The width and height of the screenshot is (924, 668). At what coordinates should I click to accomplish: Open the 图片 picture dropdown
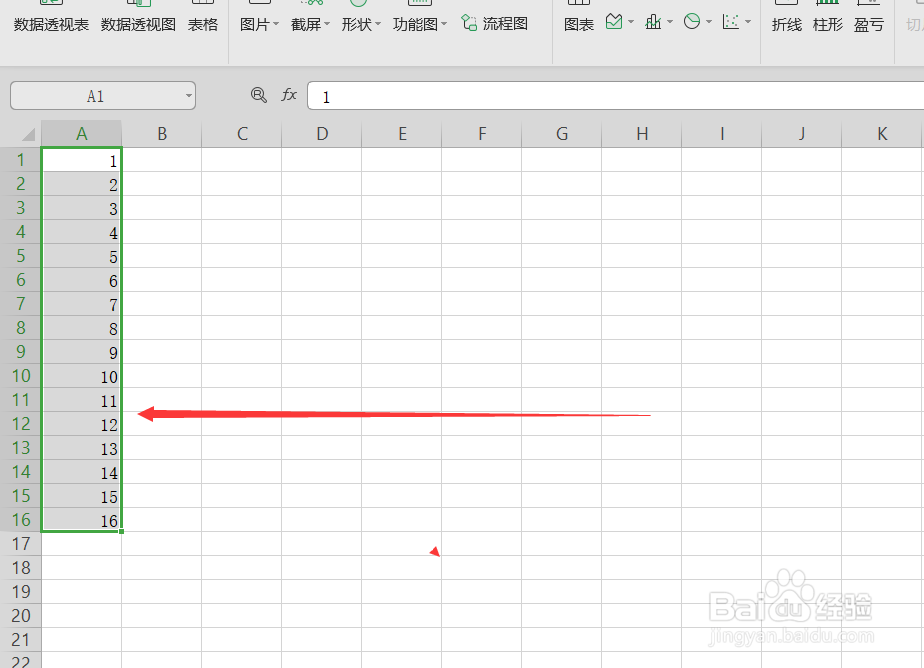tap(259, 24)
